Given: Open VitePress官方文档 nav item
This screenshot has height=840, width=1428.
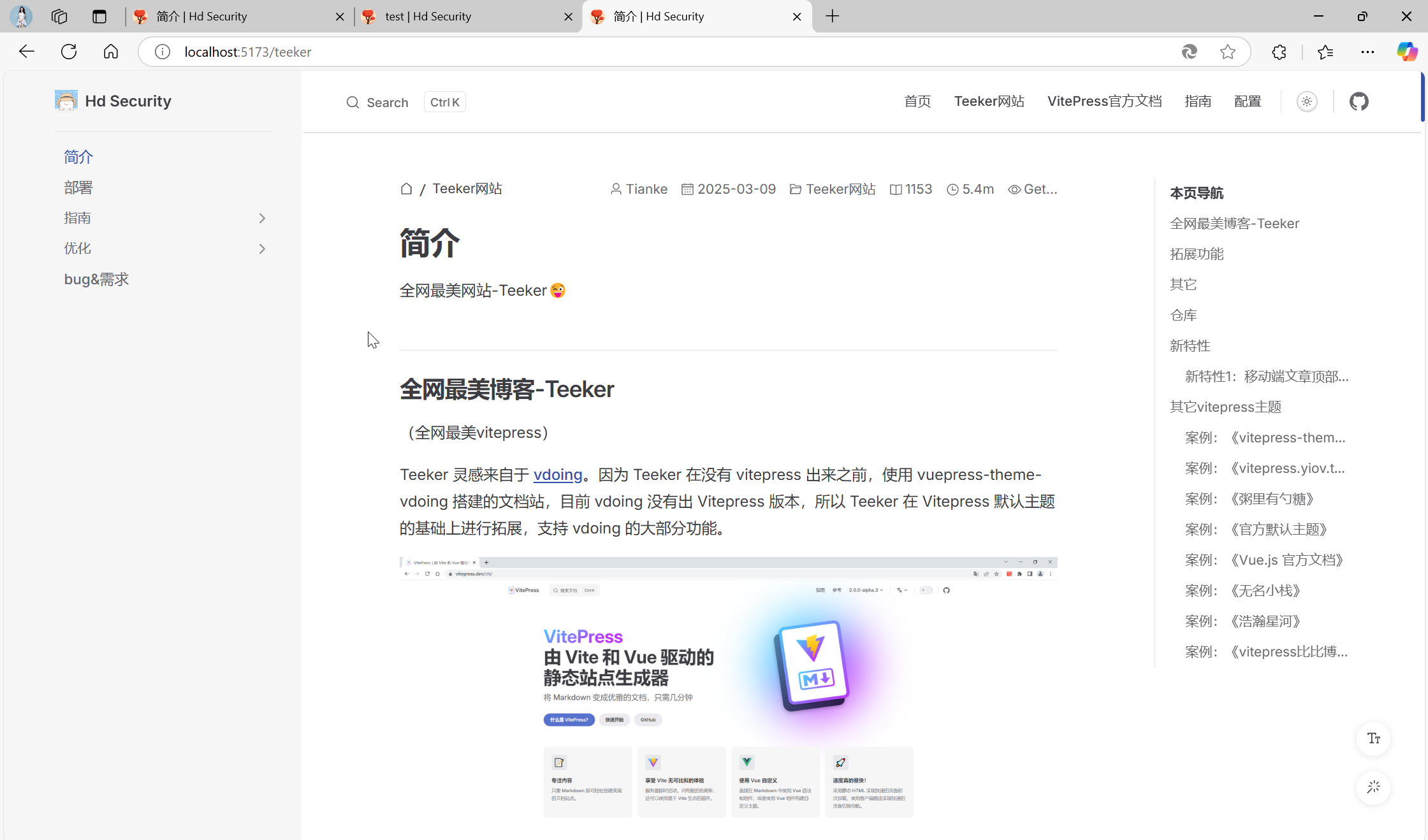Looking at the screenshot, I should [1104, 101].
